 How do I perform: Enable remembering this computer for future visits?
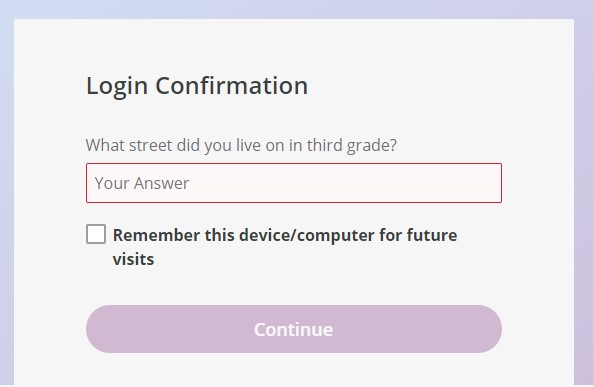click(x=96, y=234)
